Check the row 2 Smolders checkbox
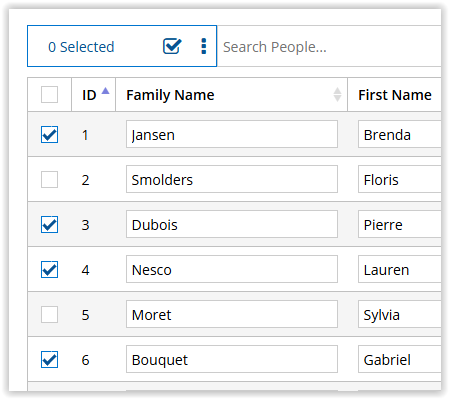The height and width of the screenshot is (399, 449). tap(49, 180)
